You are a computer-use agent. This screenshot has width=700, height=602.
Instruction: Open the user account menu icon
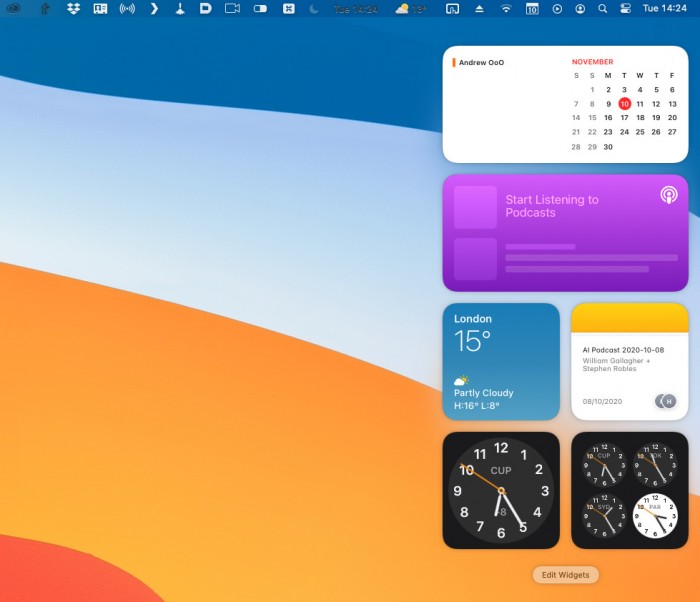click(580, 9)
